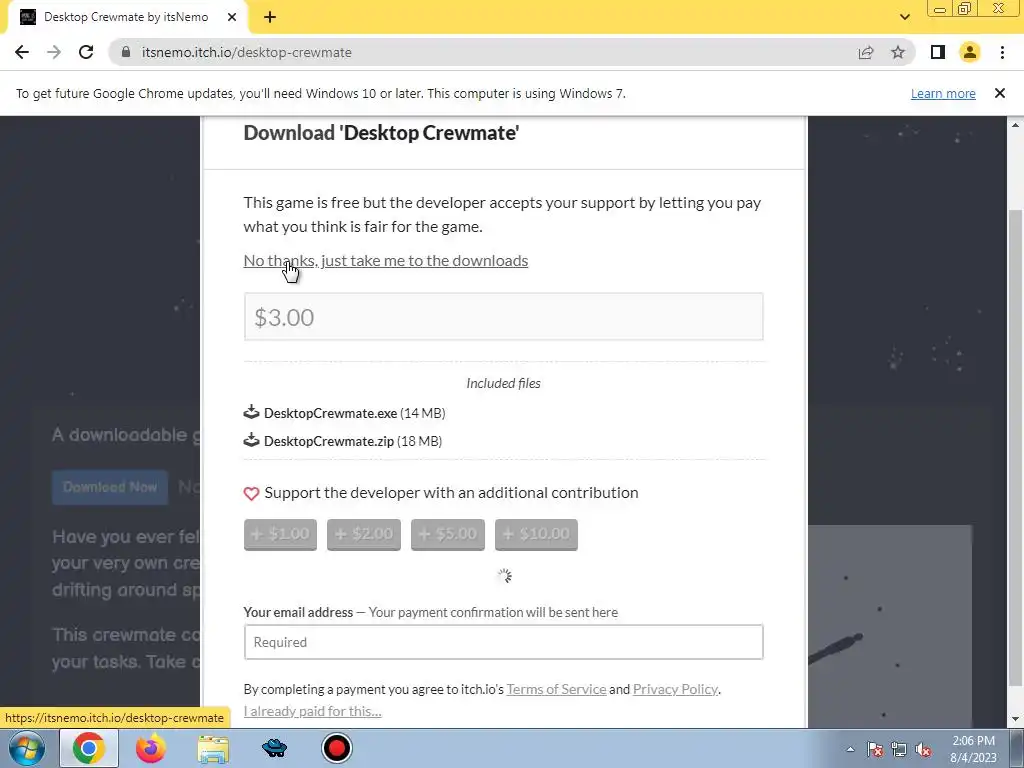Toggle Chrome side panel icon
This screenshot has height=768, width=1024.
coord(938,52)
